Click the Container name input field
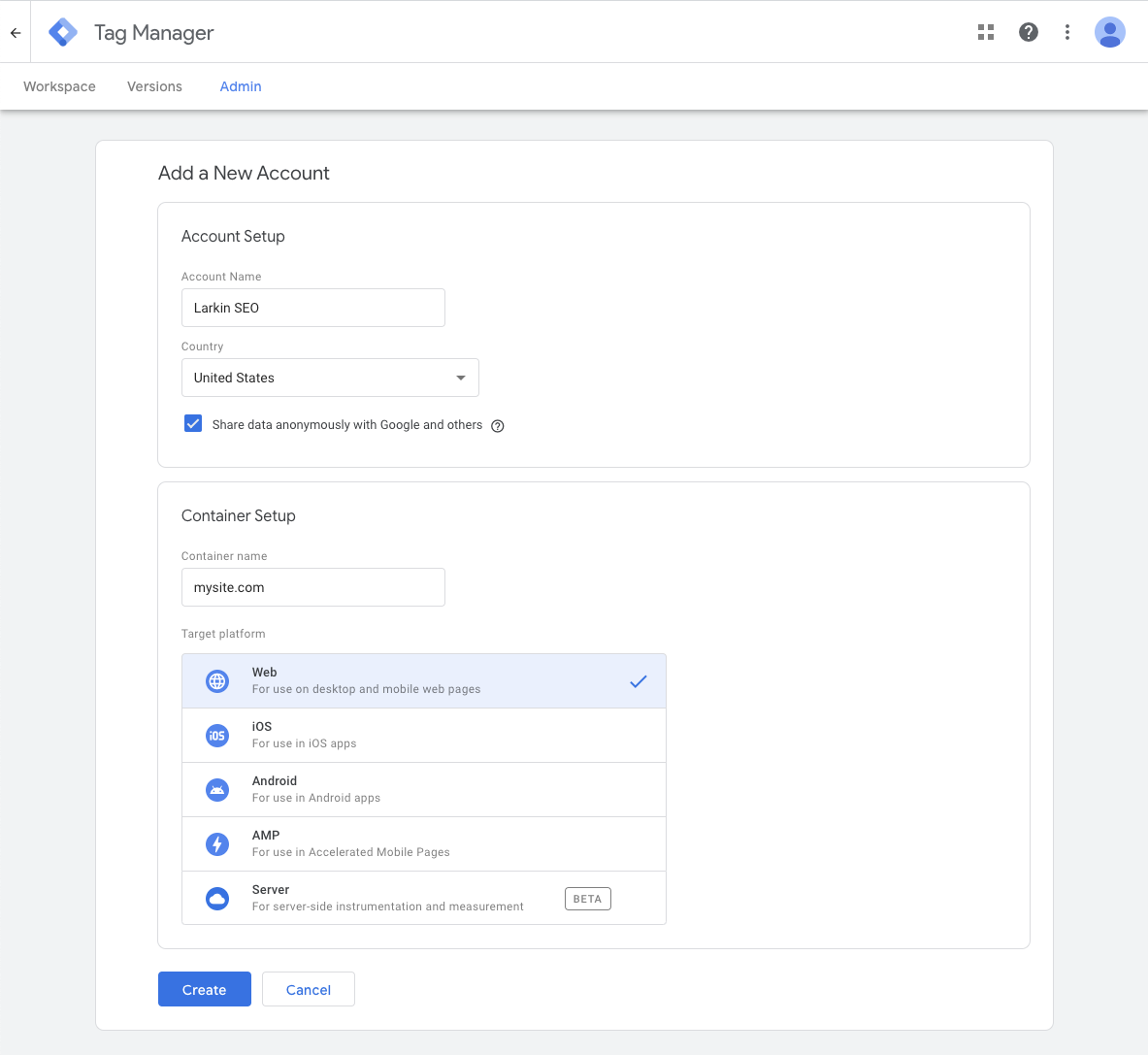The image size is (1148, 1055). [312, 587]
